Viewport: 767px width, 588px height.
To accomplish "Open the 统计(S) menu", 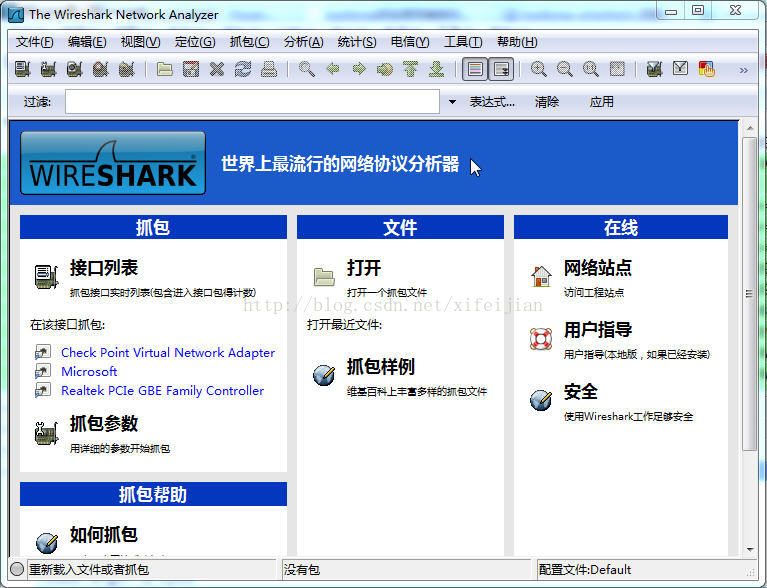I will click(x=357, y=42).
